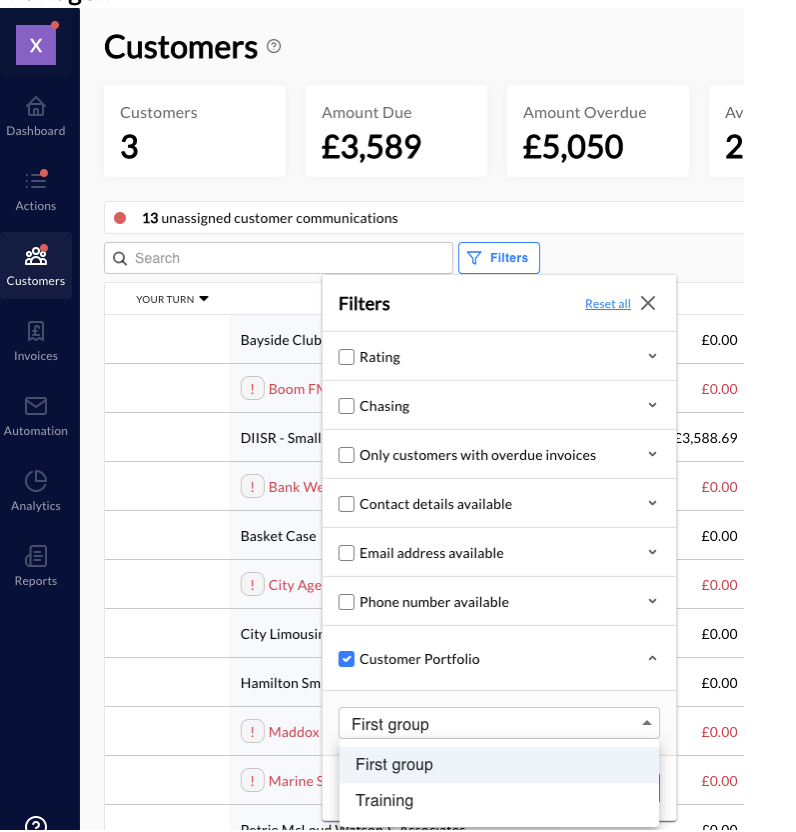Open the Dashboard home icon

(36, 106)
